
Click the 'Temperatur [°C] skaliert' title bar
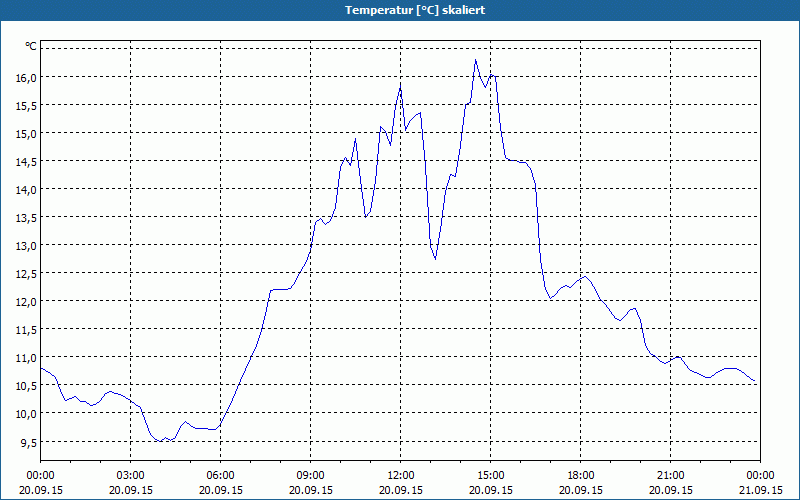[400, 10]
